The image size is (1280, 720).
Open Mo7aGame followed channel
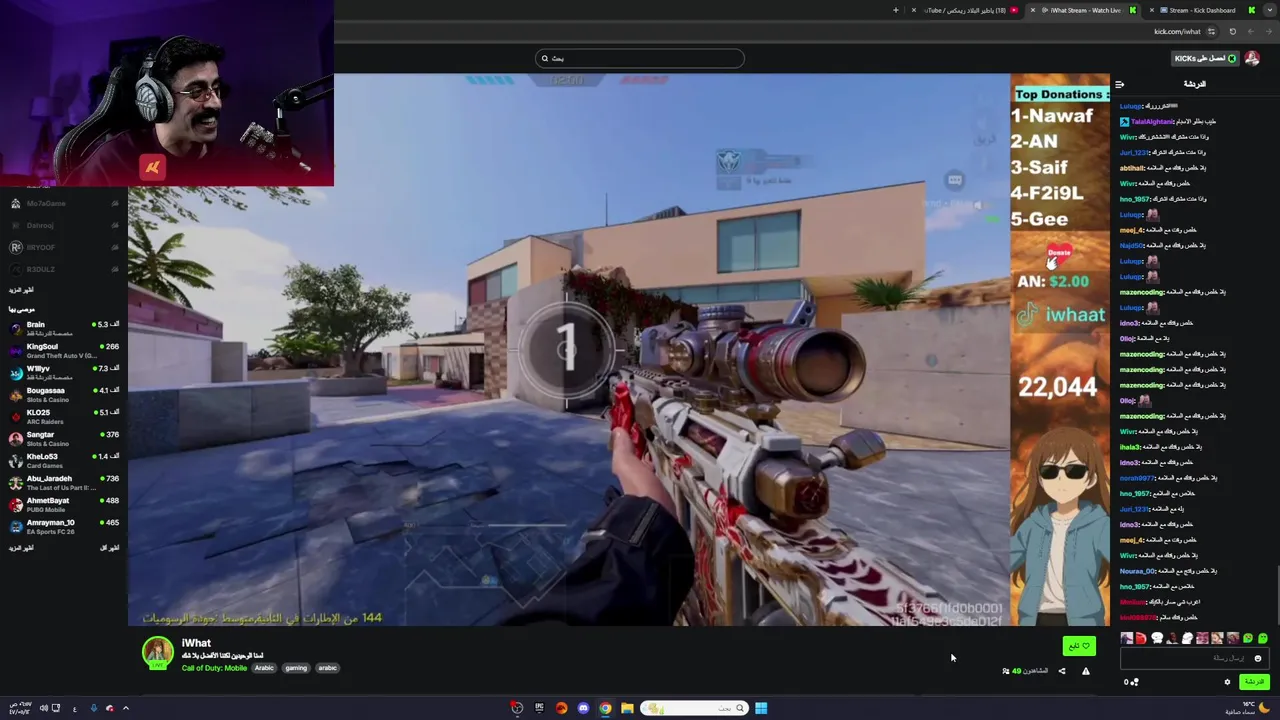click(63, 203)
